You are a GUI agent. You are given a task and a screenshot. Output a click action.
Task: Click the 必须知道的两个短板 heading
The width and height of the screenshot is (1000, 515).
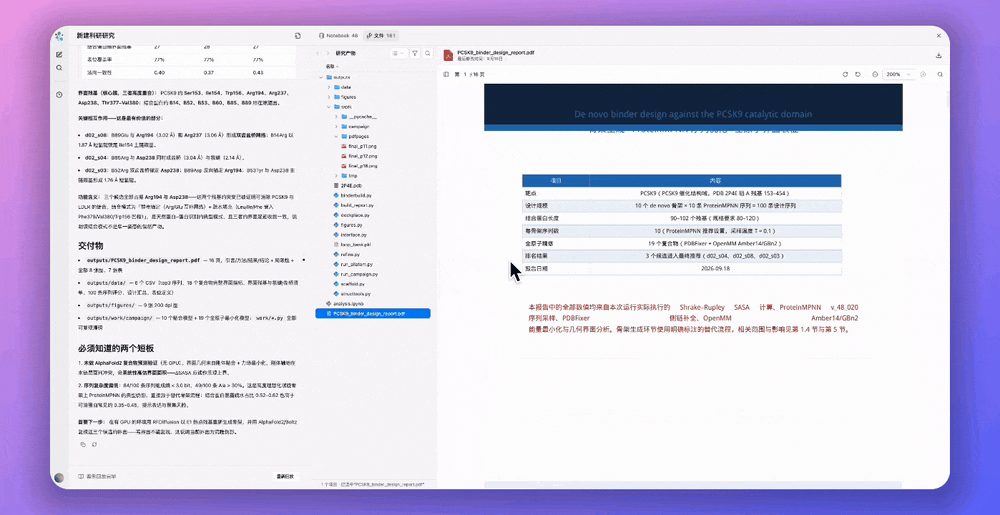pyautogui.click(x=116, y=349)
